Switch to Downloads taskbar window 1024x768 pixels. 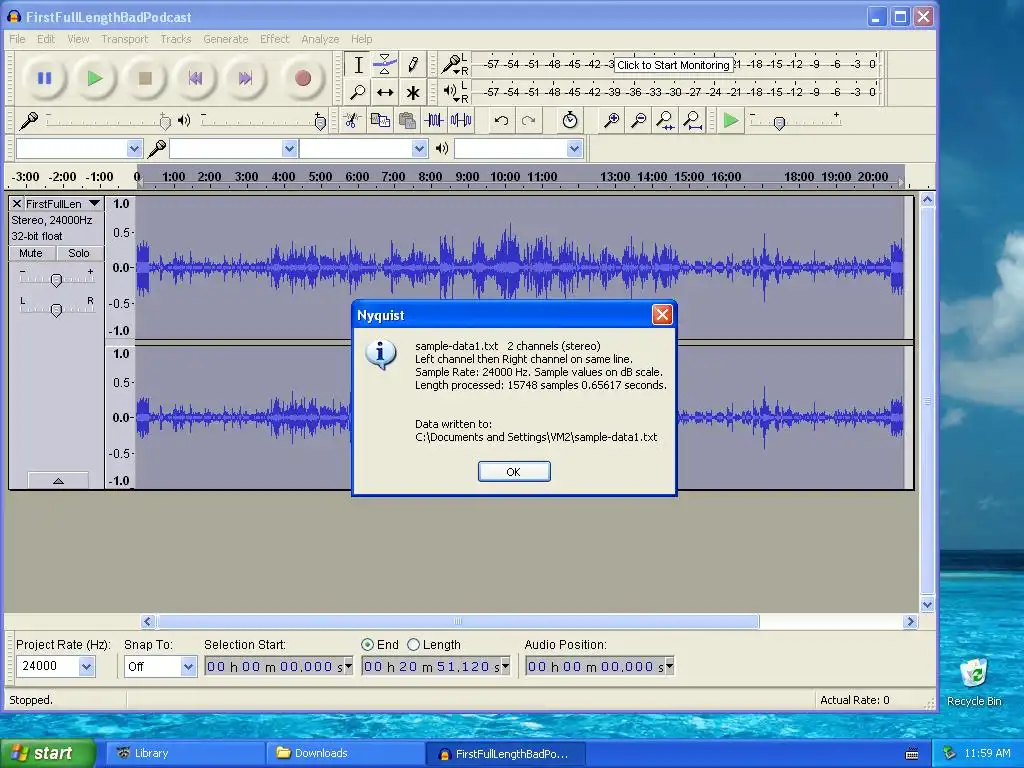click(344, 753)
